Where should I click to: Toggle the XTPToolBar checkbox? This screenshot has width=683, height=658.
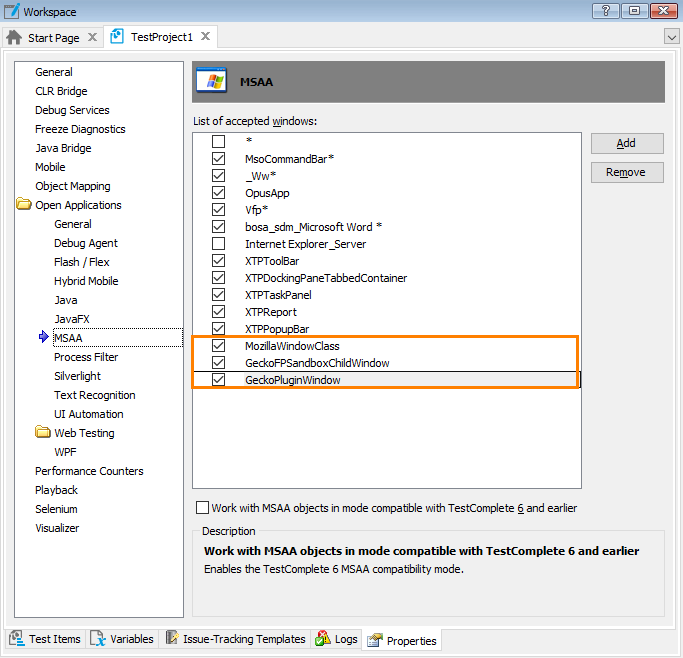coord(219,260)
